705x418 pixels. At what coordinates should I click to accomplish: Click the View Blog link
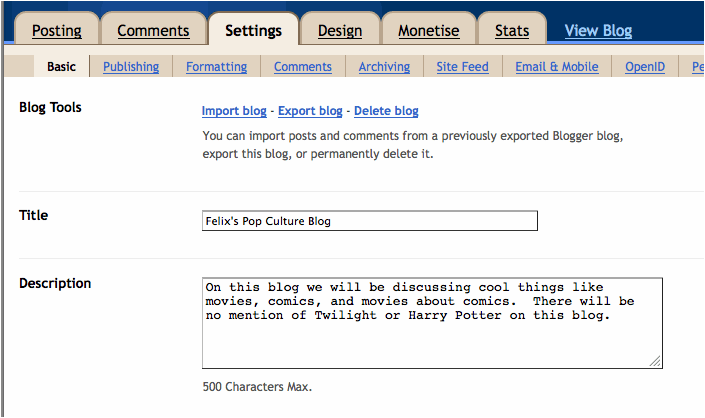(x=598, y=30)
